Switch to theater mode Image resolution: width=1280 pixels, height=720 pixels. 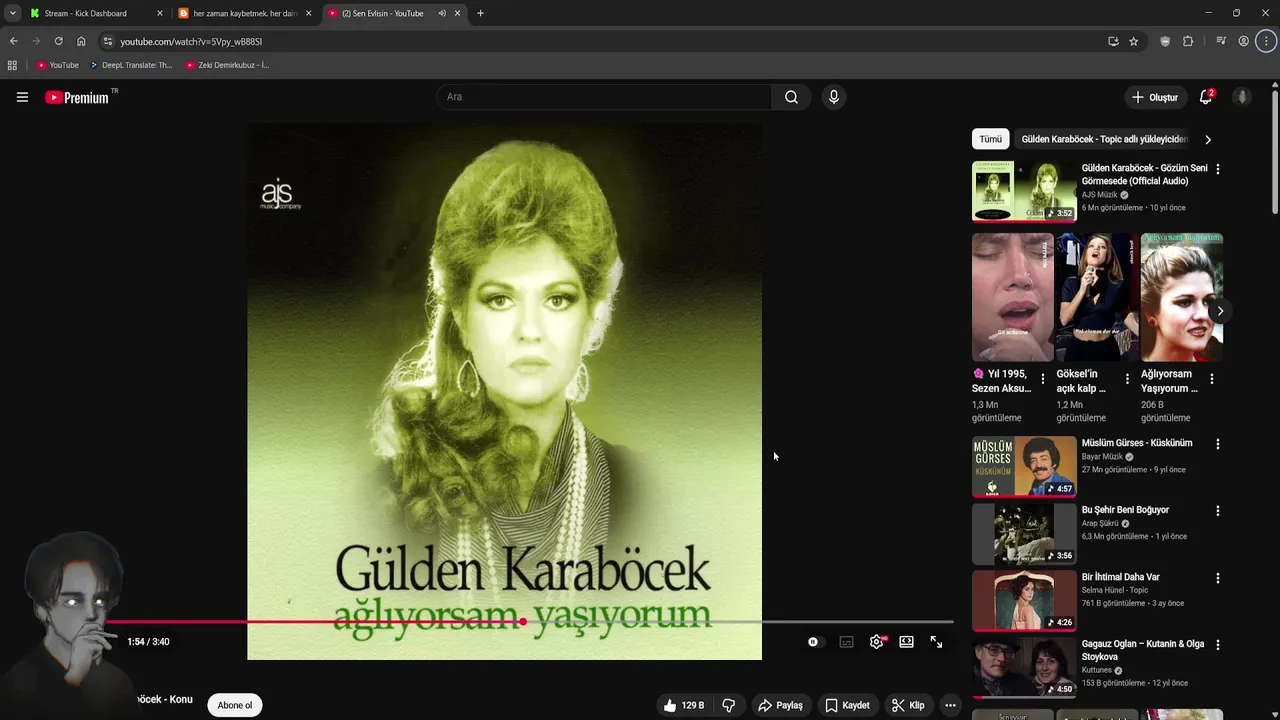click(x=906, y=642)
